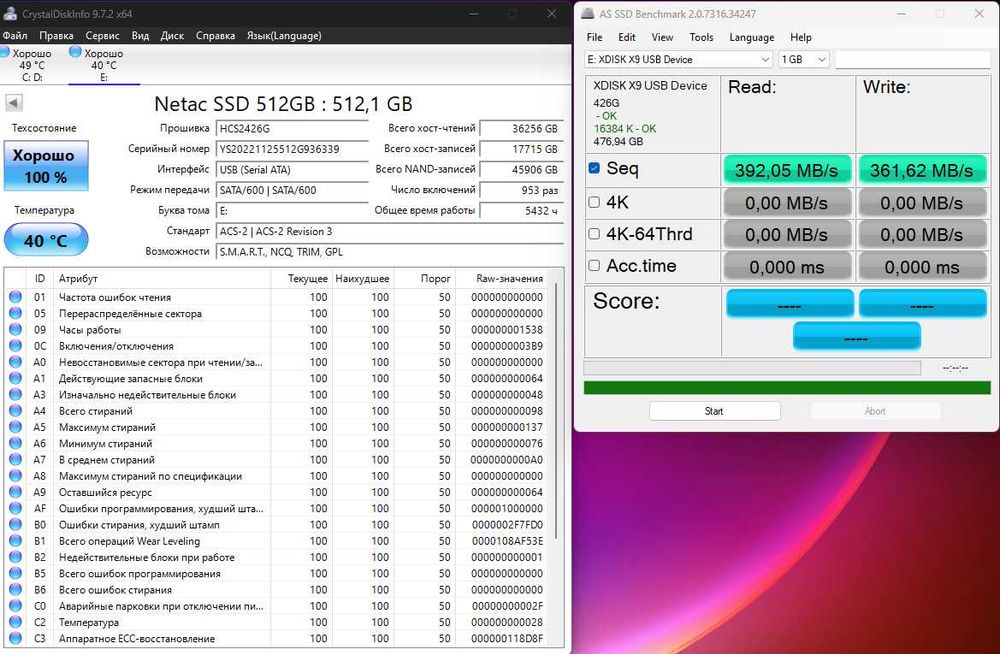Open the File menu in AS SSD Benchmark
This screenshot has width=1000, height=654.
(594, 37)
